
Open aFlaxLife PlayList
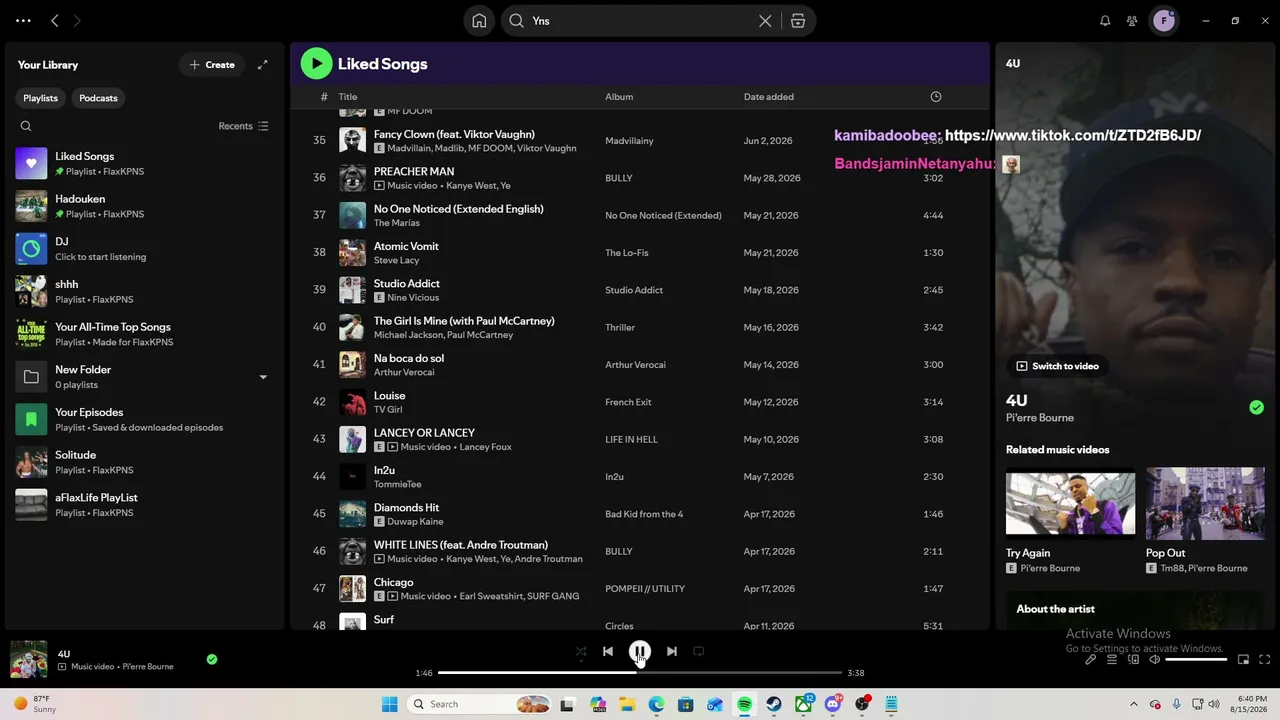click(x=144, y=505)
